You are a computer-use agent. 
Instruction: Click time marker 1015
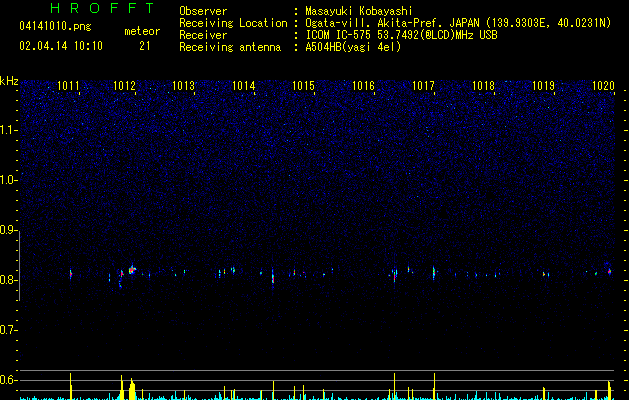pos(303,86)
